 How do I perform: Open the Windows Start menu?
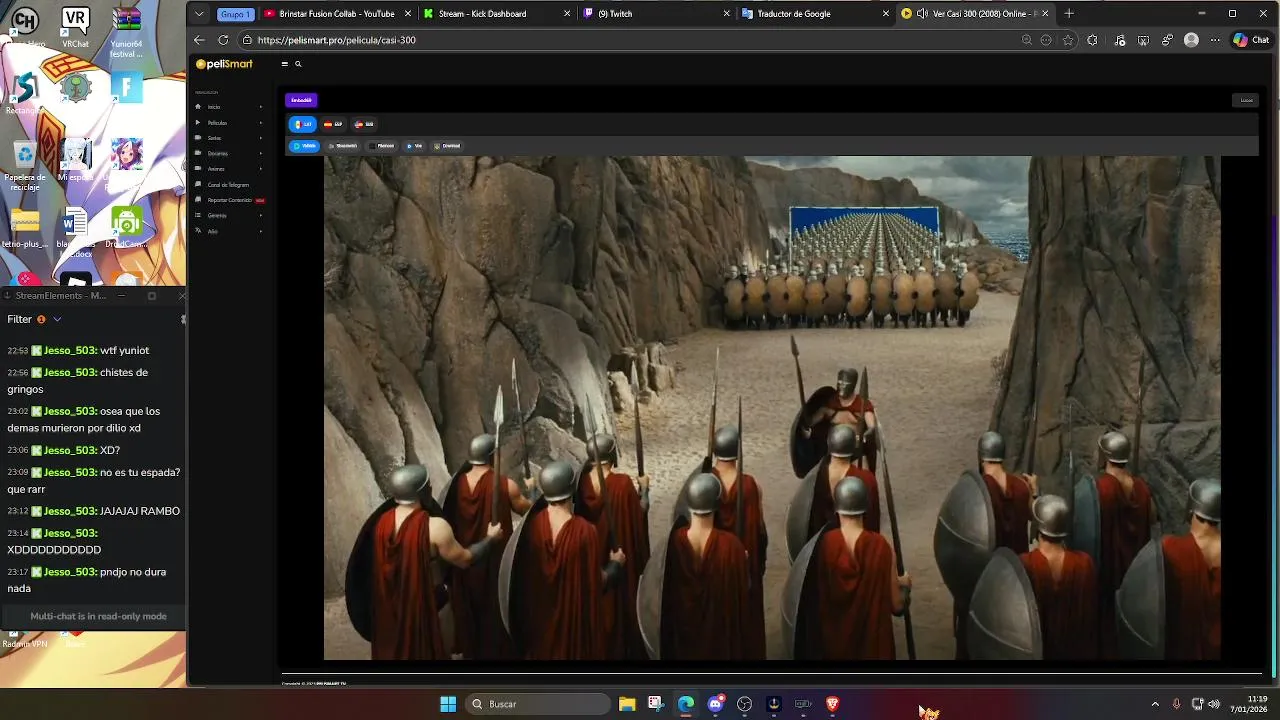click(x=448, y=704)
